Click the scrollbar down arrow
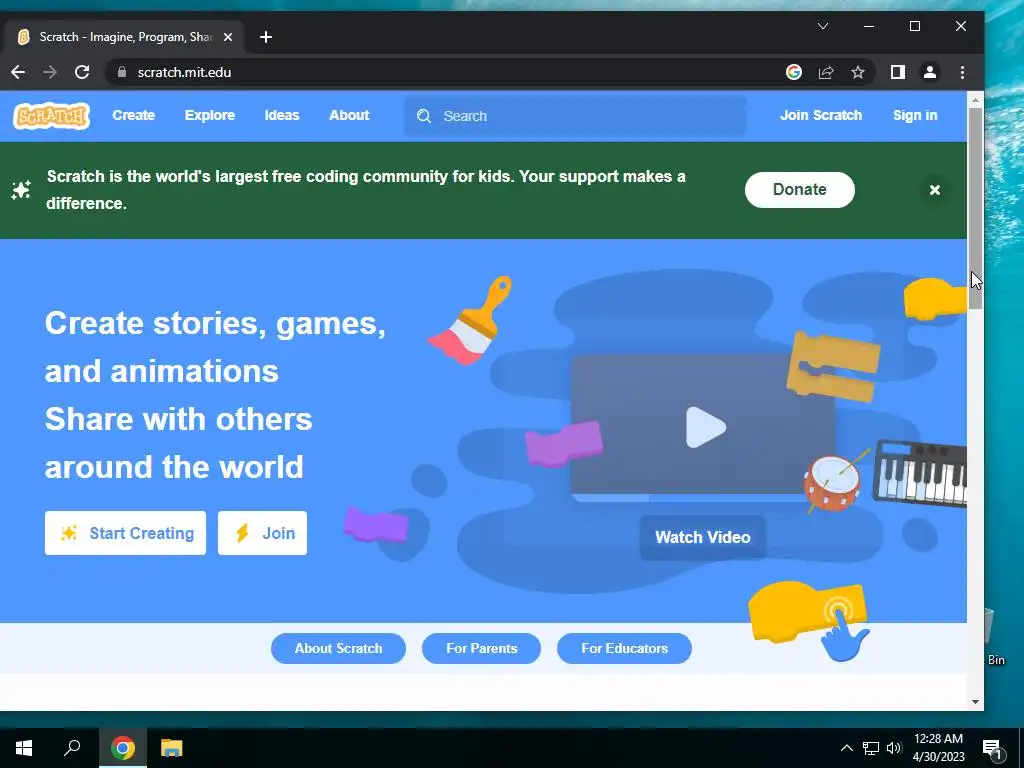 click(x=975, y=702)
